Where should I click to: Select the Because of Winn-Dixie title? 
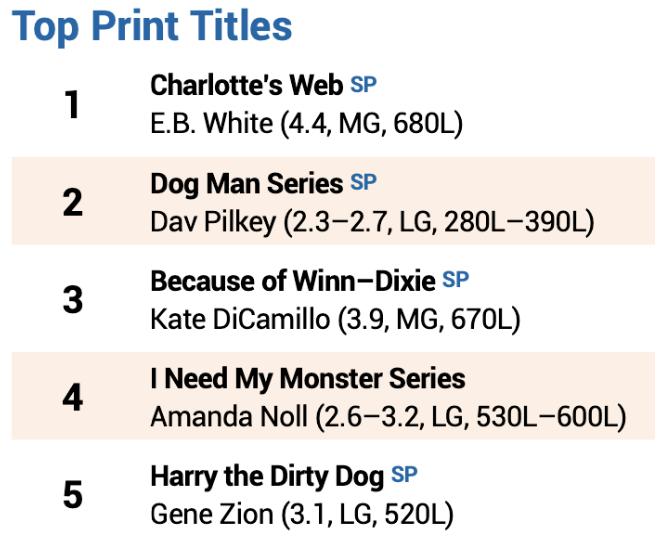(x=294, y=281)
